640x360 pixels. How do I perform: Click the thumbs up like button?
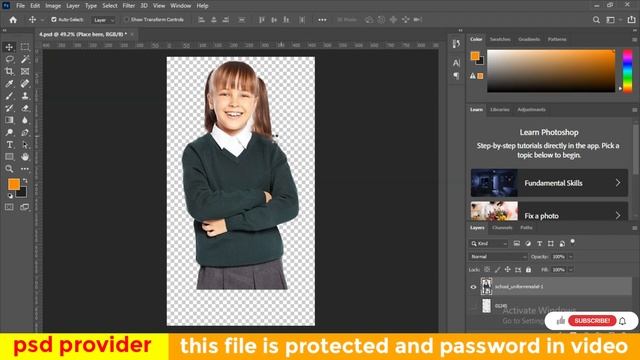(x=561, y=321)
